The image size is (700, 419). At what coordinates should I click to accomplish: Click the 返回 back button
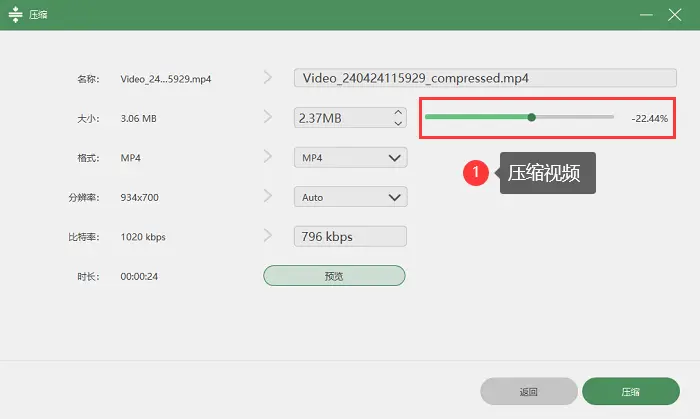coord(529,391)
